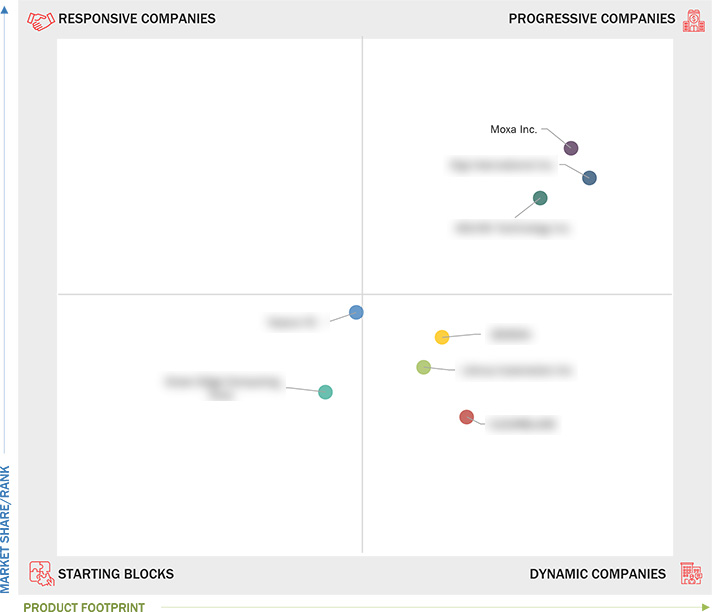The image size is (712, 612).
Task: Select the dark green dot in Progressive quadrant
Action: click(540, 198)
